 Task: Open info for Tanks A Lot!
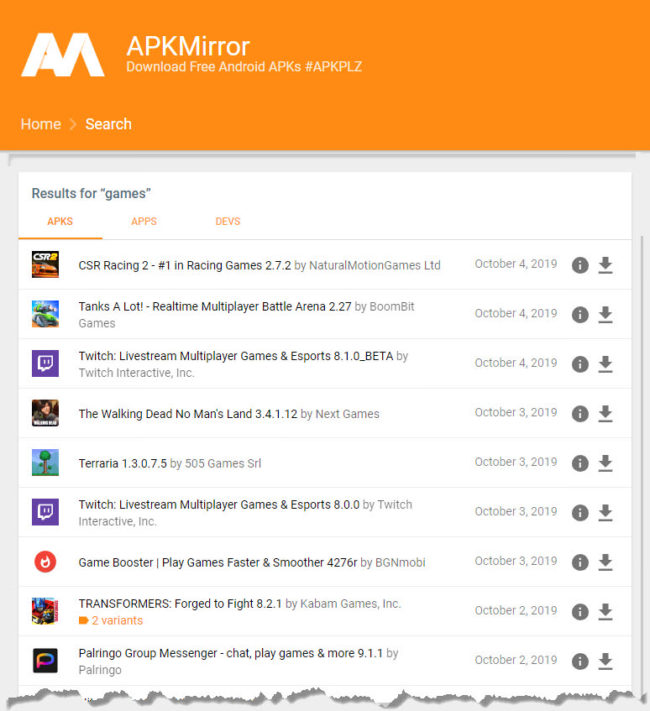(580, 314)
